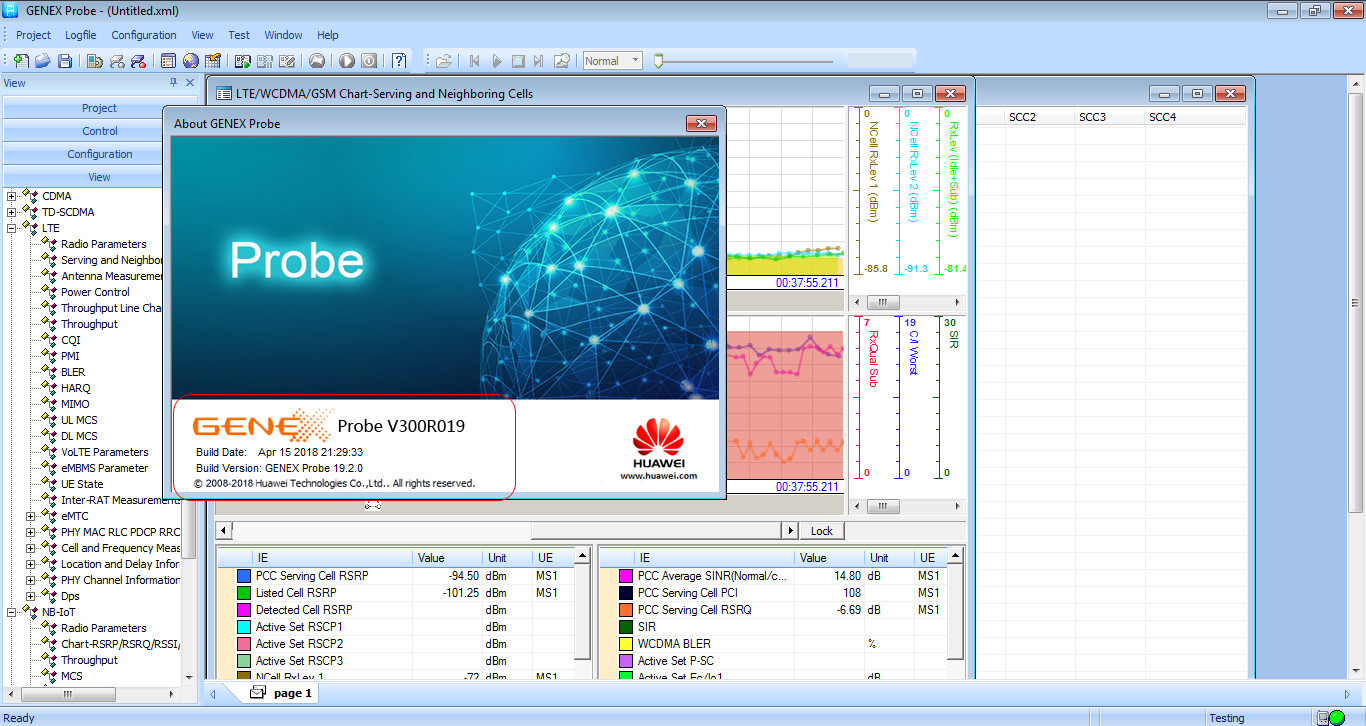Click the search icon in the replay toolbar
This screenshot has width=1366, height=726.
click(x=563, y=60)
